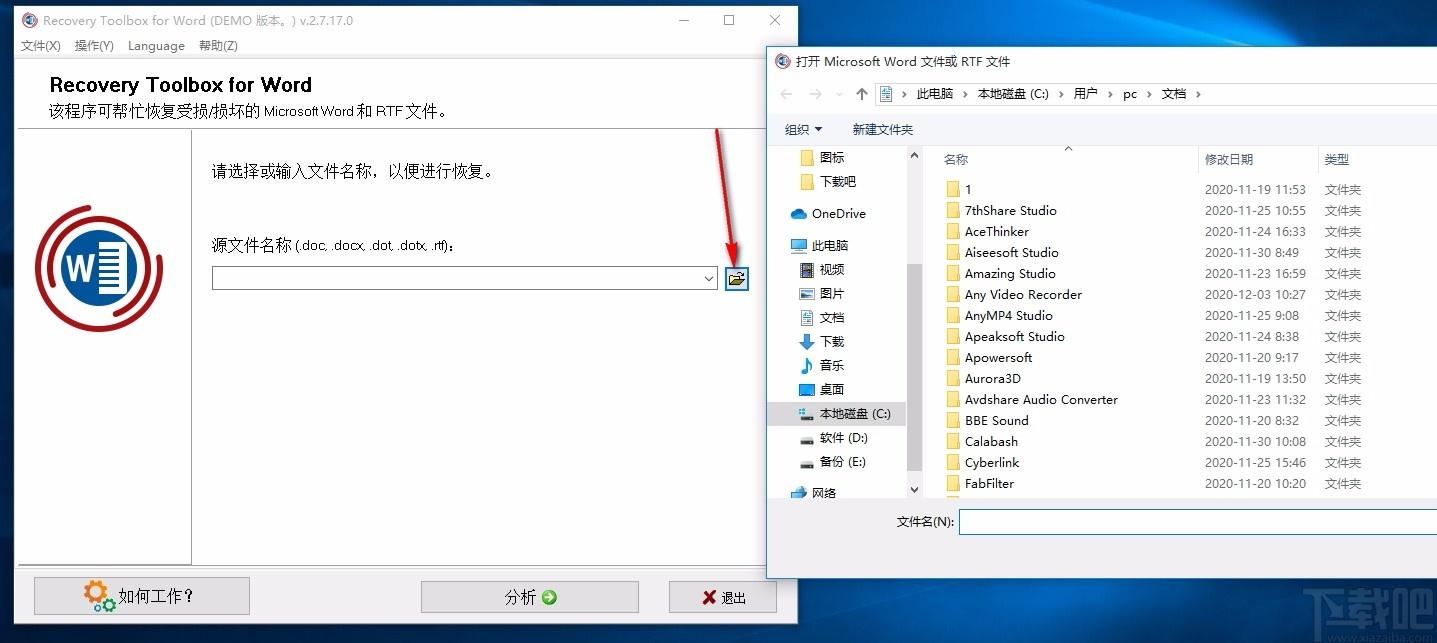Select the Amazing Studio folder
This screenshot has width=1437, height=643.
1010,274
